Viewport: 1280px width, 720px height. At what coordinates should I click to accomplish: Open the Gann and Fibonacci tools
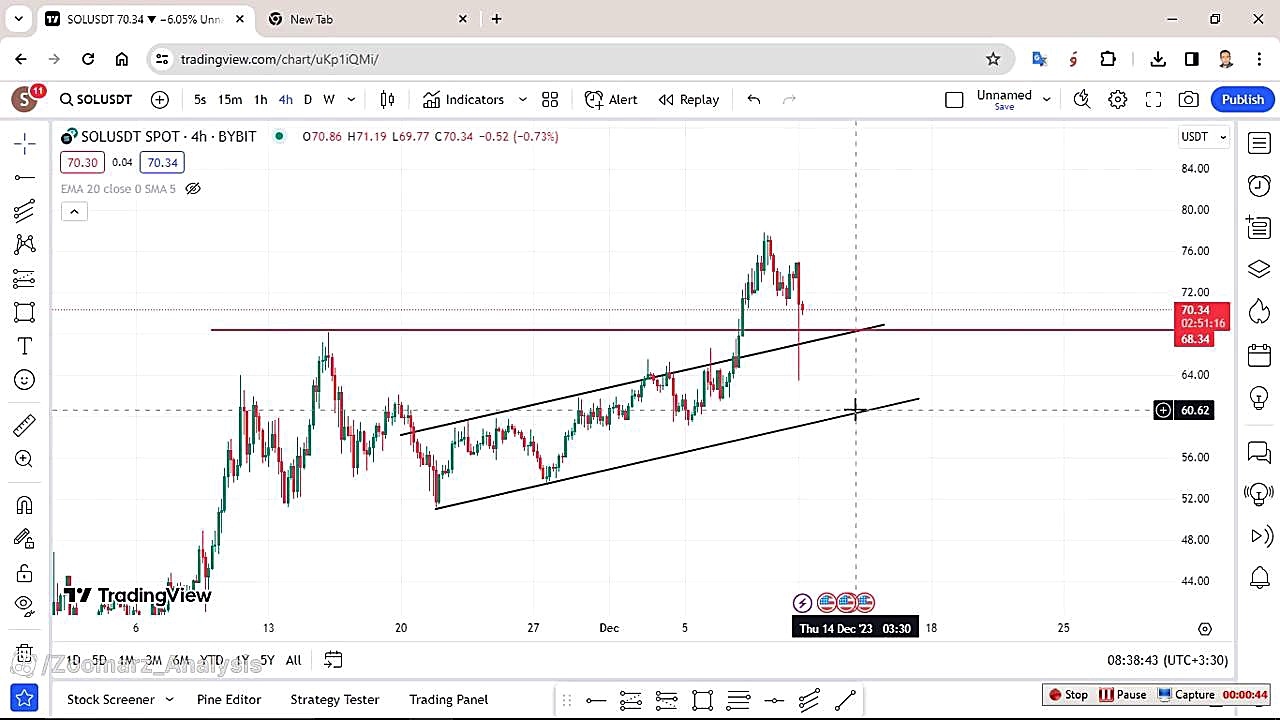25,211
